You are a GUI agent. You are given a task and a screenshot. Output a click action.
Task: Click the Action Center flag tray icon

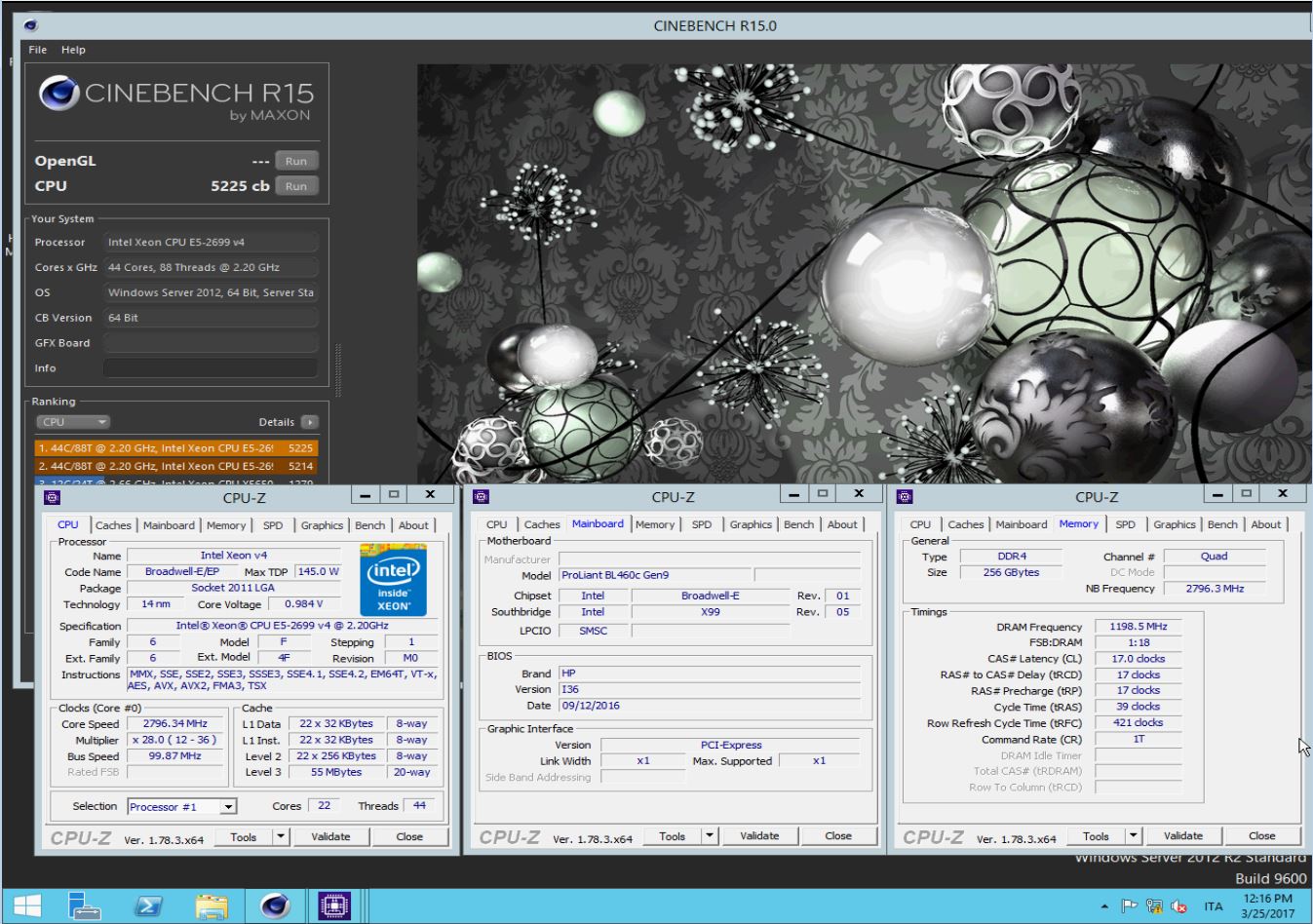click(1129, 906)
